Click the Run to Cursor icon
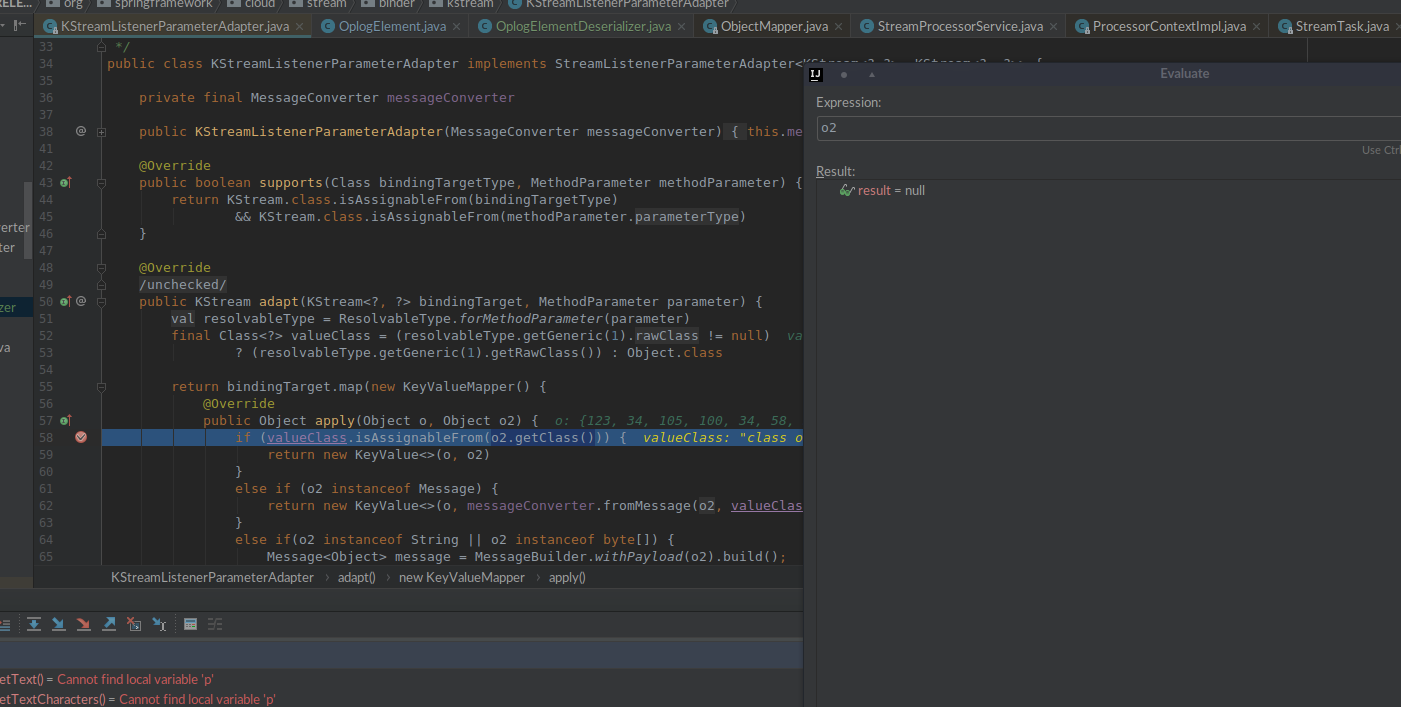 [x=159, y=624]
